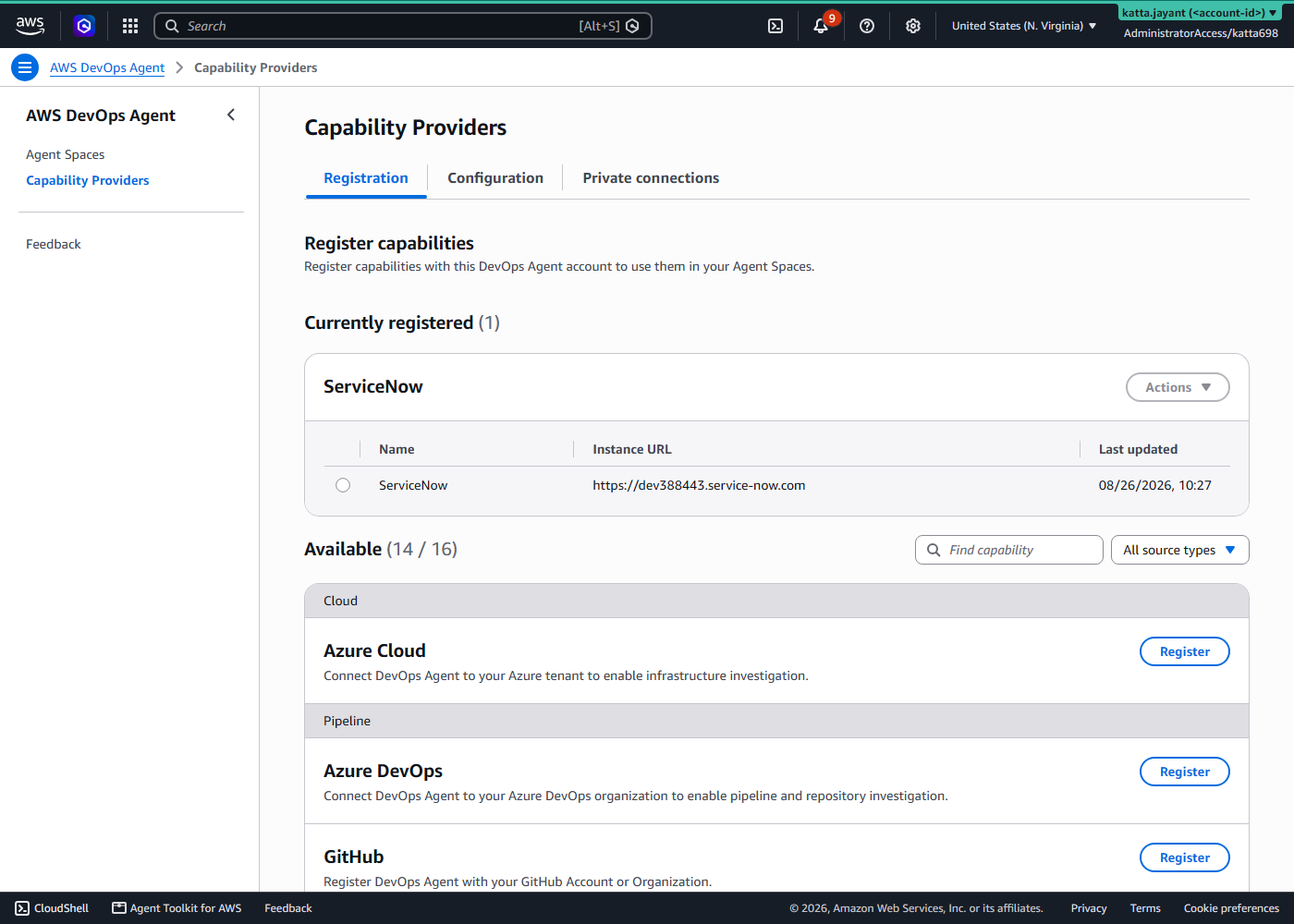1294x924 pixels.
Task: Click the Azure DevOps capability title
Action: (x=383, y=771)
